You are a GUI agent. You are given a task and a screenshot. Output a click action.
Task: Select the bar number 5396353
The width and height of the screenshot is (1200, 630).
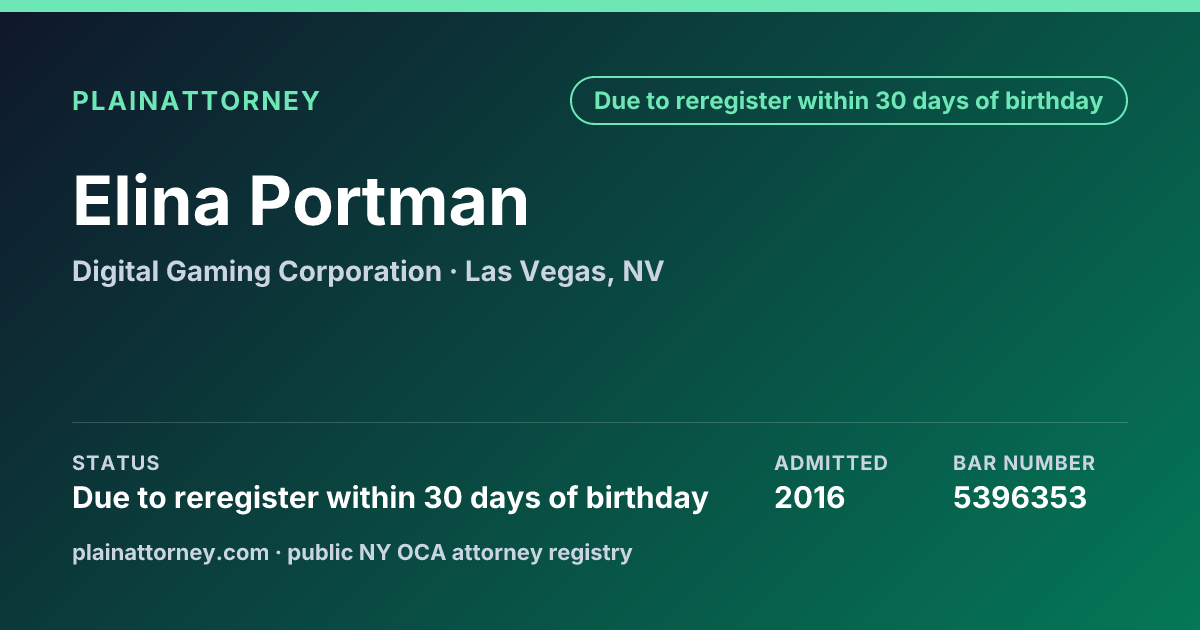(1020, 497)
